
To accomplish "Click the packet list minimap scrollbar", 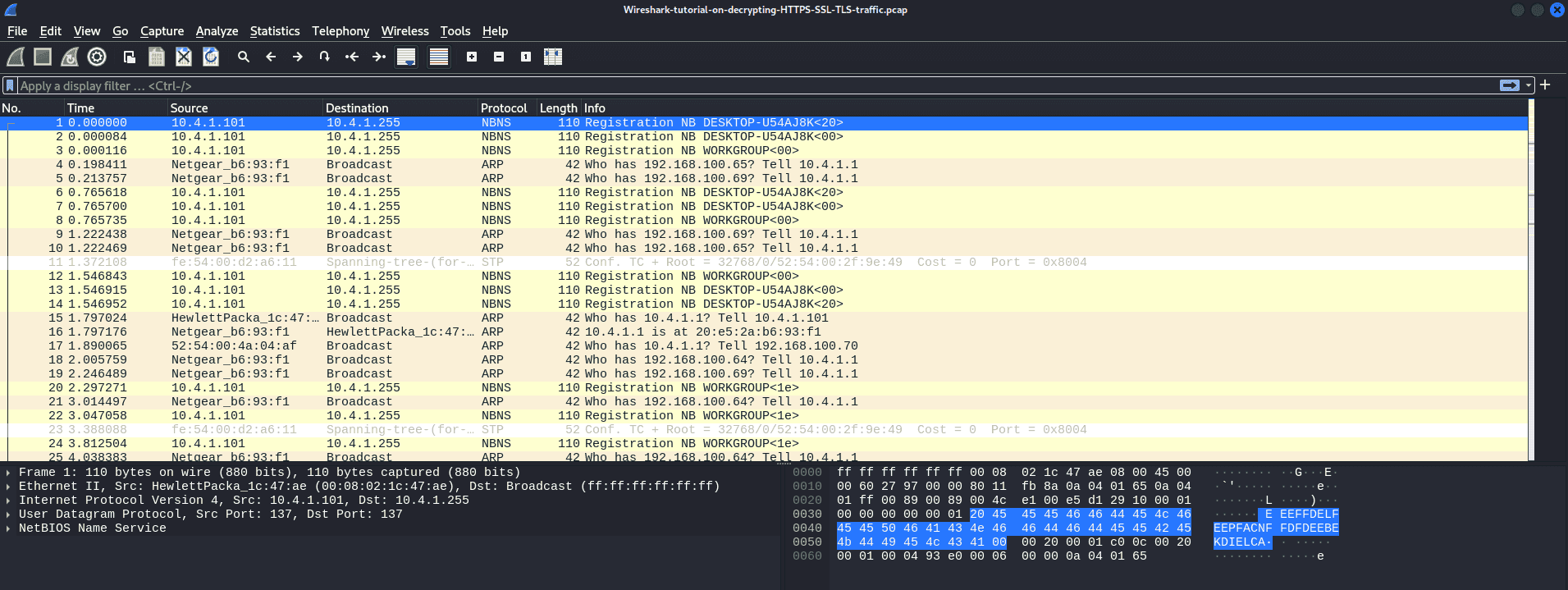I will click(1531, 280).
